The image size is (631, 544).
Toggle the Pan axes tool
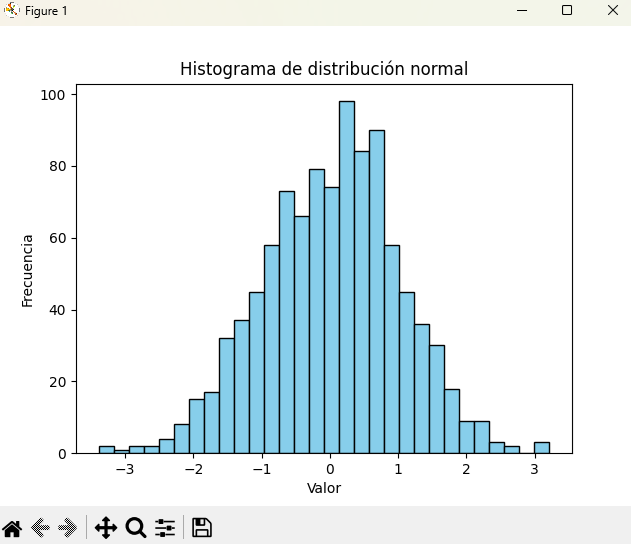pyautogui.click(x=106, y=527)
